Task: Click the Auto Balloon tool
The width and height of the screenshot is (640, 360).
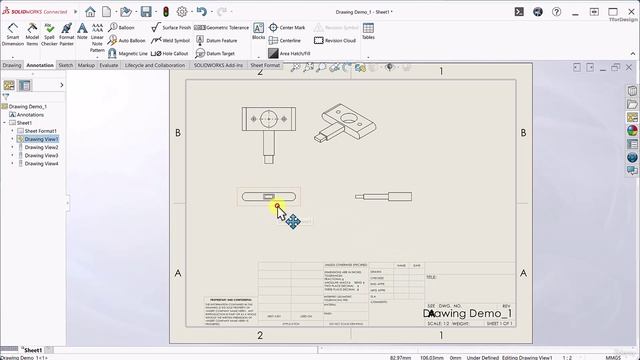Action: (127, 40)
